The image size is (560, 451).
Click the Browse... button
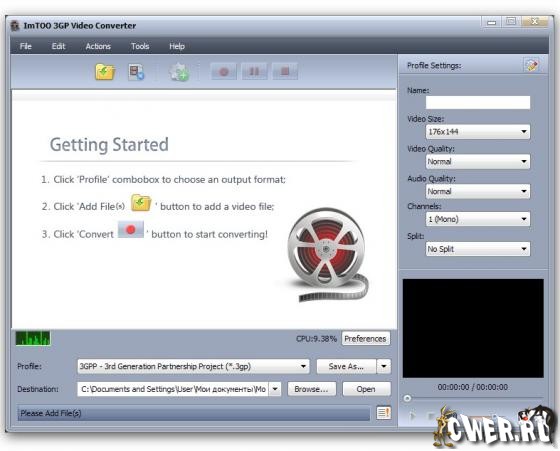pos(311,389)
